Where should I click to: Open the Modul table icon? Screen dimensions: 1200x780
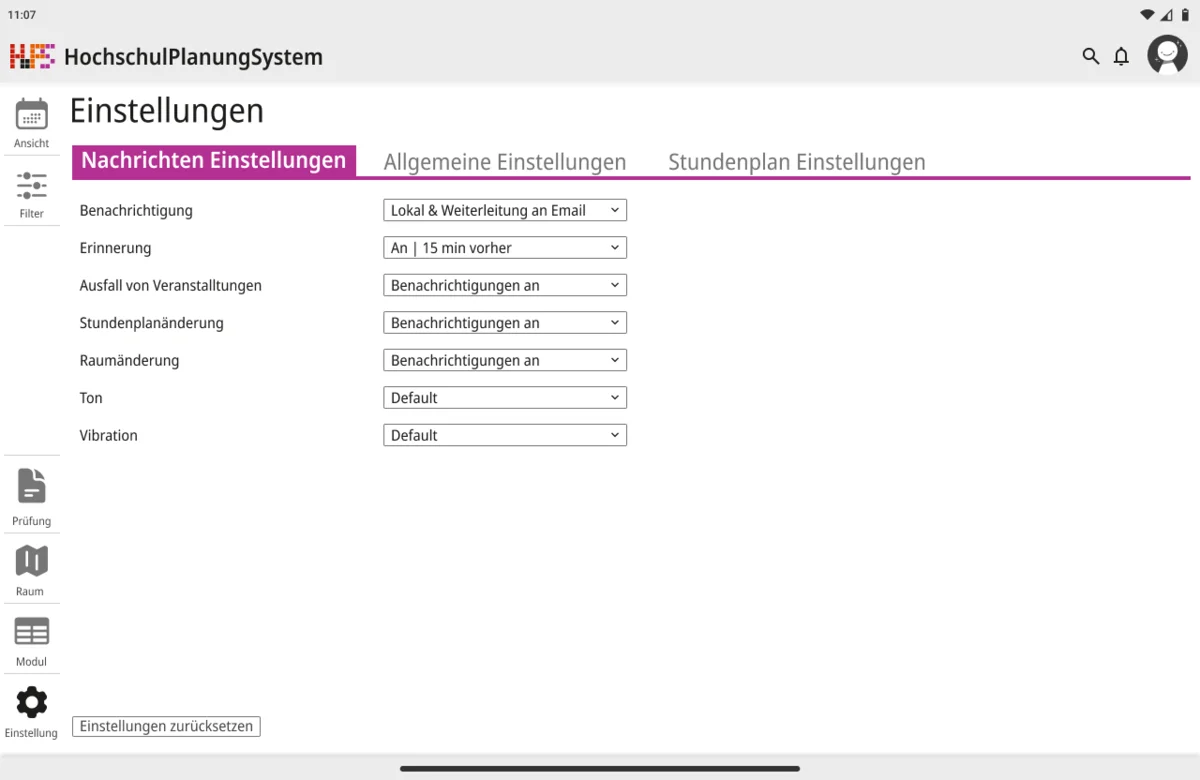click(31, 632)
